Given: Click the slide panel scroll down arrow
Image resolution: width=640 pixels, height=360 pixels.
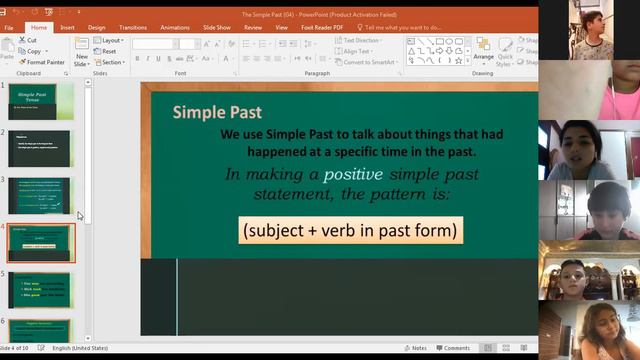Looking at the screenshot, I should tap(88, 338).
